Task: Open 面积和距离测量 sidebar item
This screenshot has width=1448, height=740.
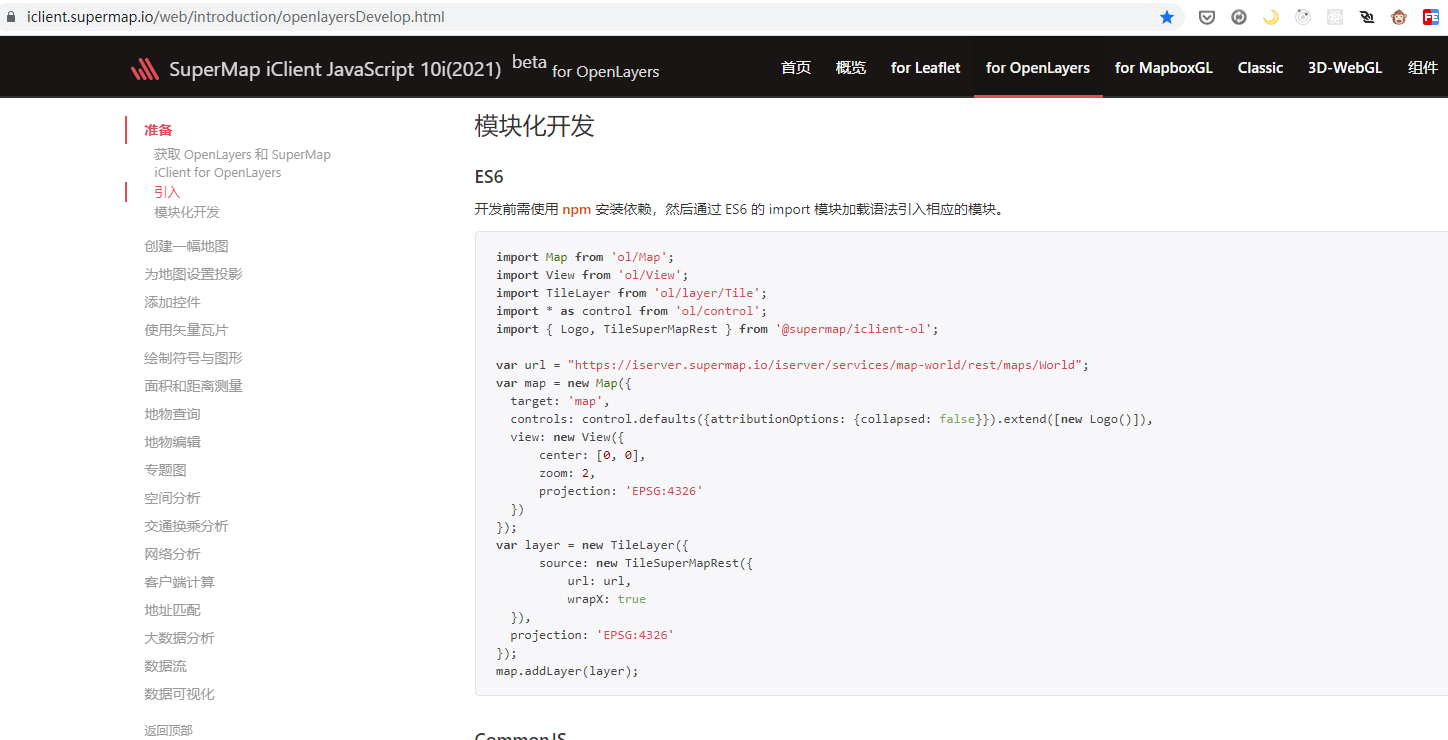Action: tap(193, 386)
